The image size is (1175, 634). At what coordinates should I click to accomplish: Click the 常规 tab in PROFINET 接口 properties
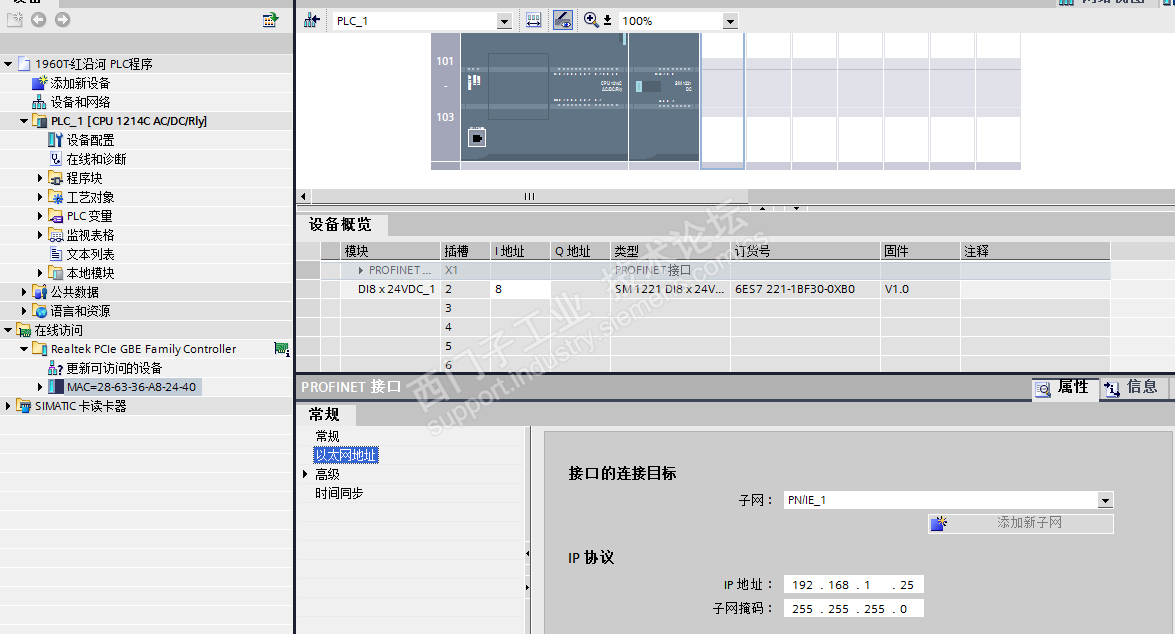tap(326, 414)
